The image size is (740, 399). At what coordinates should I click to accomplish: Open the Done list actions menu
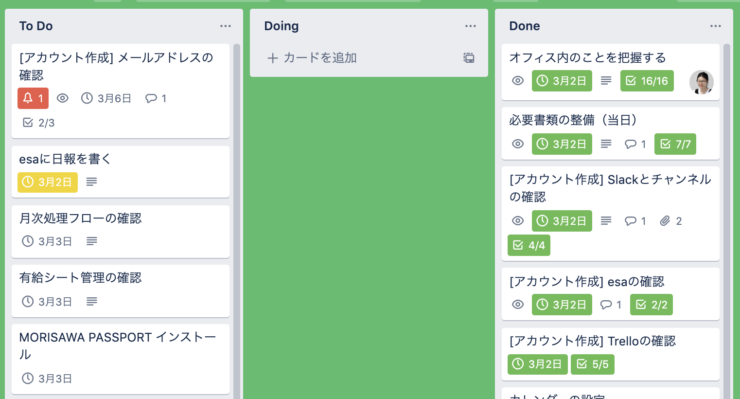click(715, 26)
